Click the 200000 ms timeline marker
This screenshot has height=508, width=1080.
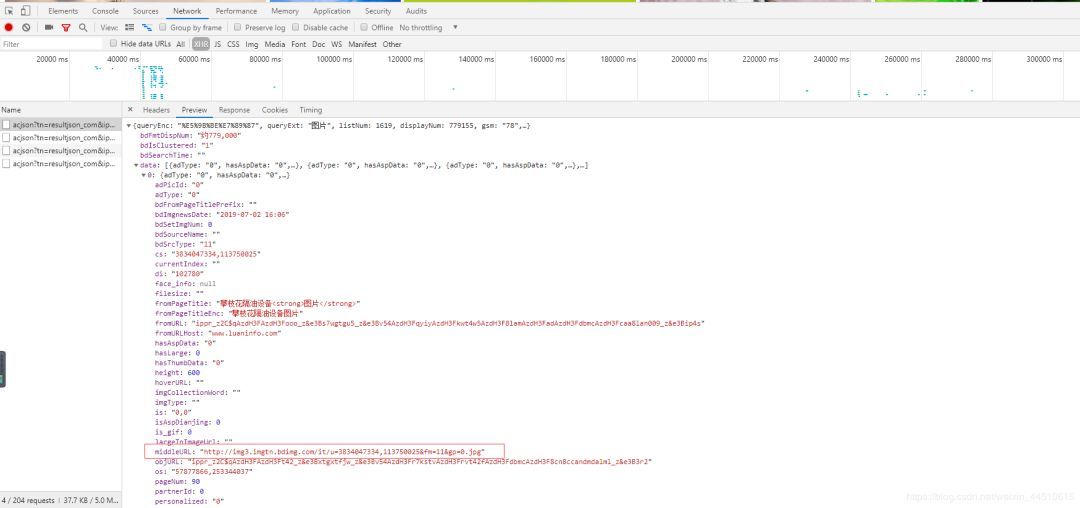(x=689, y=59)
